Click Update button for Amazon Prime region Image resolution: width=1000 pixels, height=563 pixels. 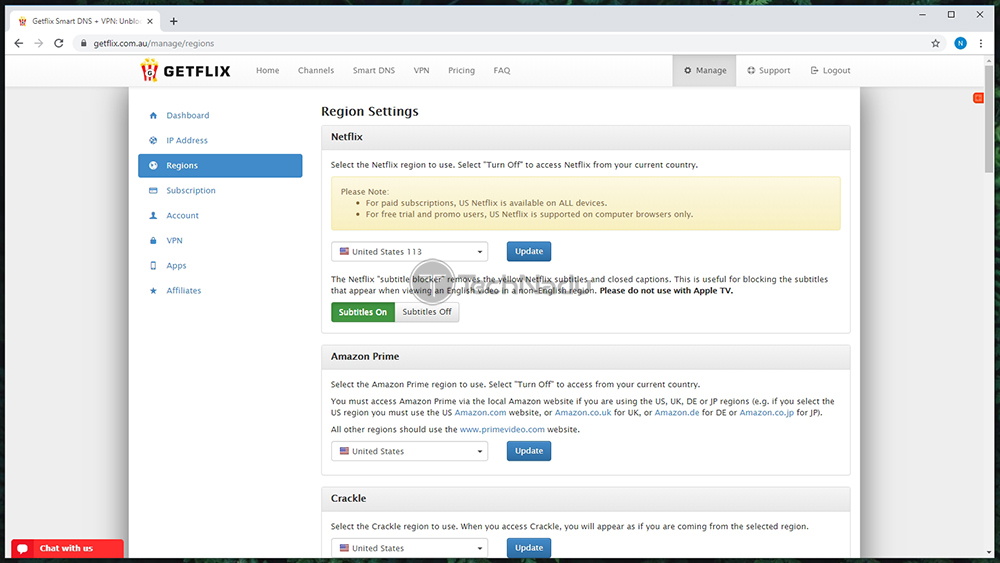(529, 451)
